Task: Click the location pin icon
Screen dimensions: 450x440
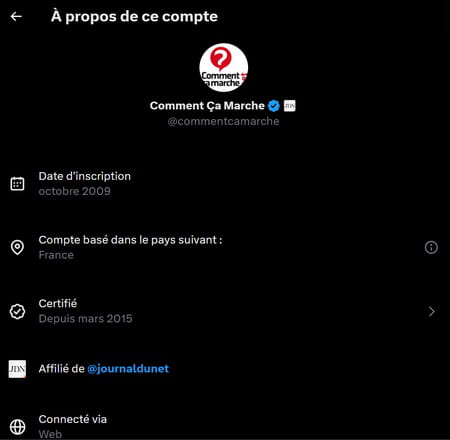Action: click(17, 247)
